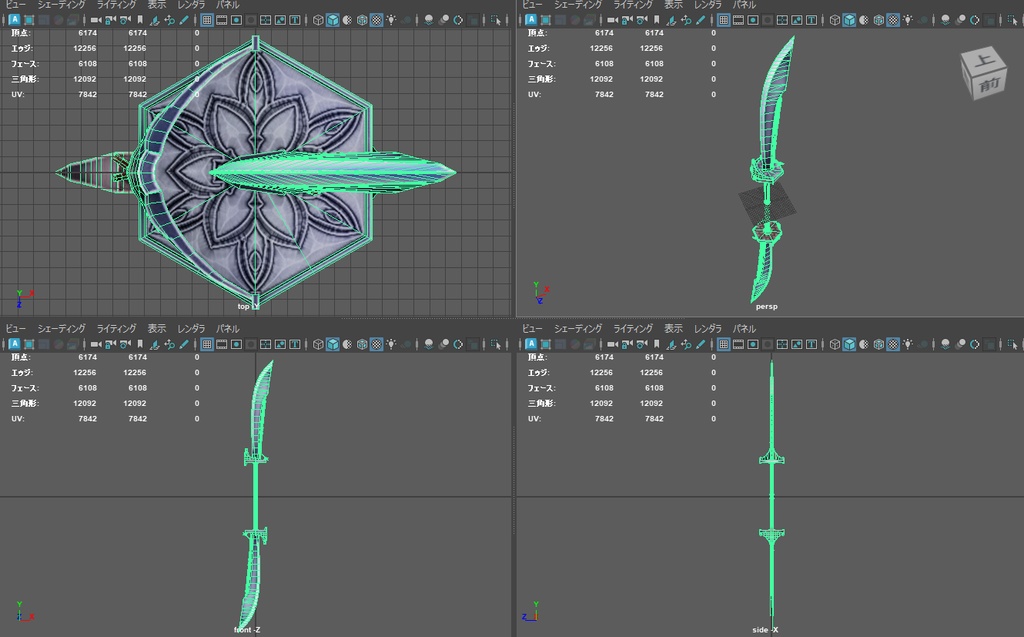Viewport: 1024px width, 637px height.
Task: Switch persp viewport to smooth shaded mode
Action: 847,19
